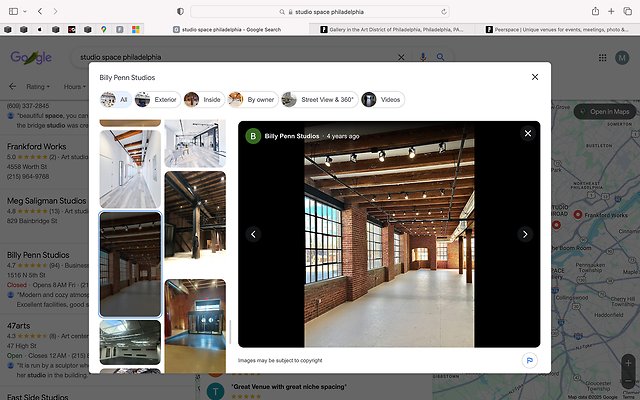Viewport: 640px width, 400px height.
Task: Open a new tab with plus icon
Action: [613, 10]
